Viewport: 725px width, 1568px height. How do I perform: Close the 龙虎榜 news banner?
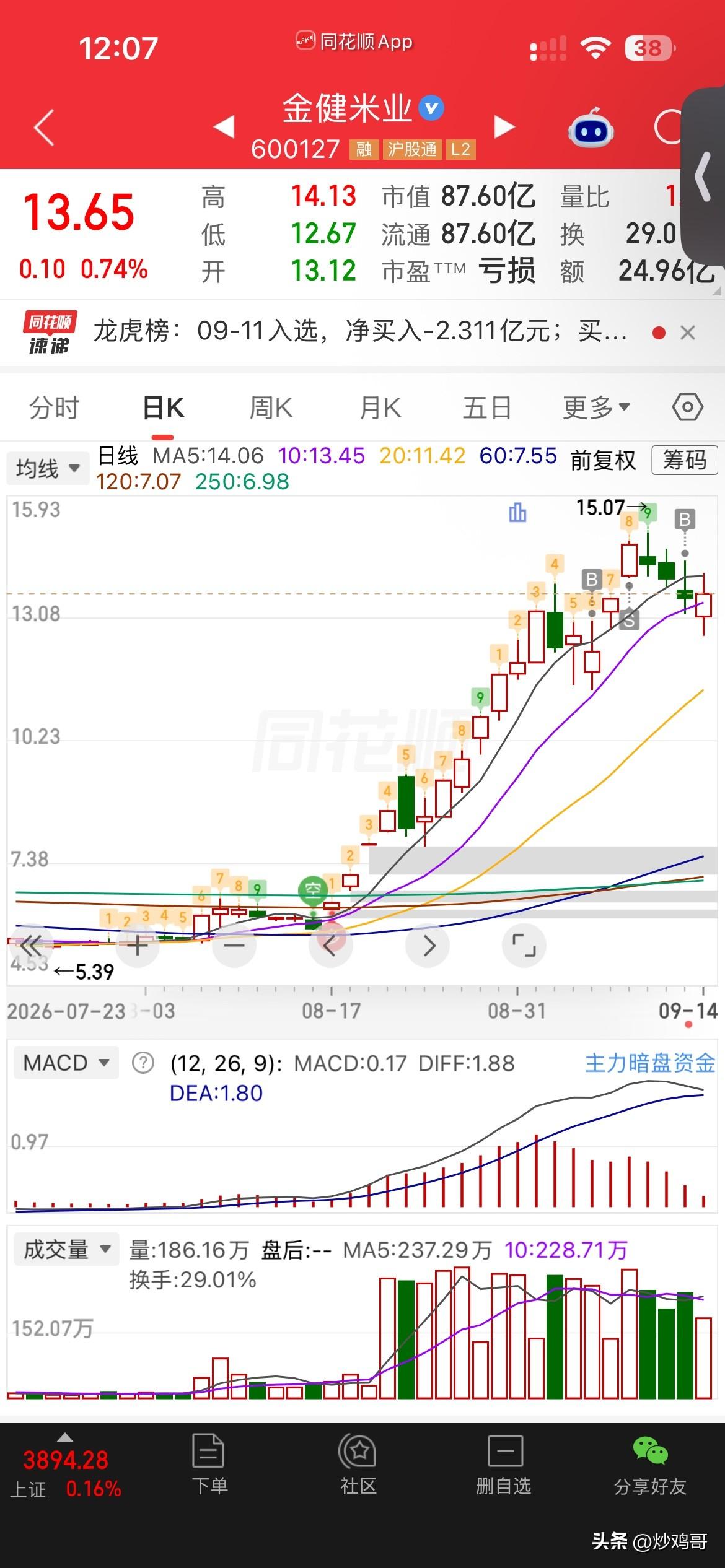[x=687, y=333]
